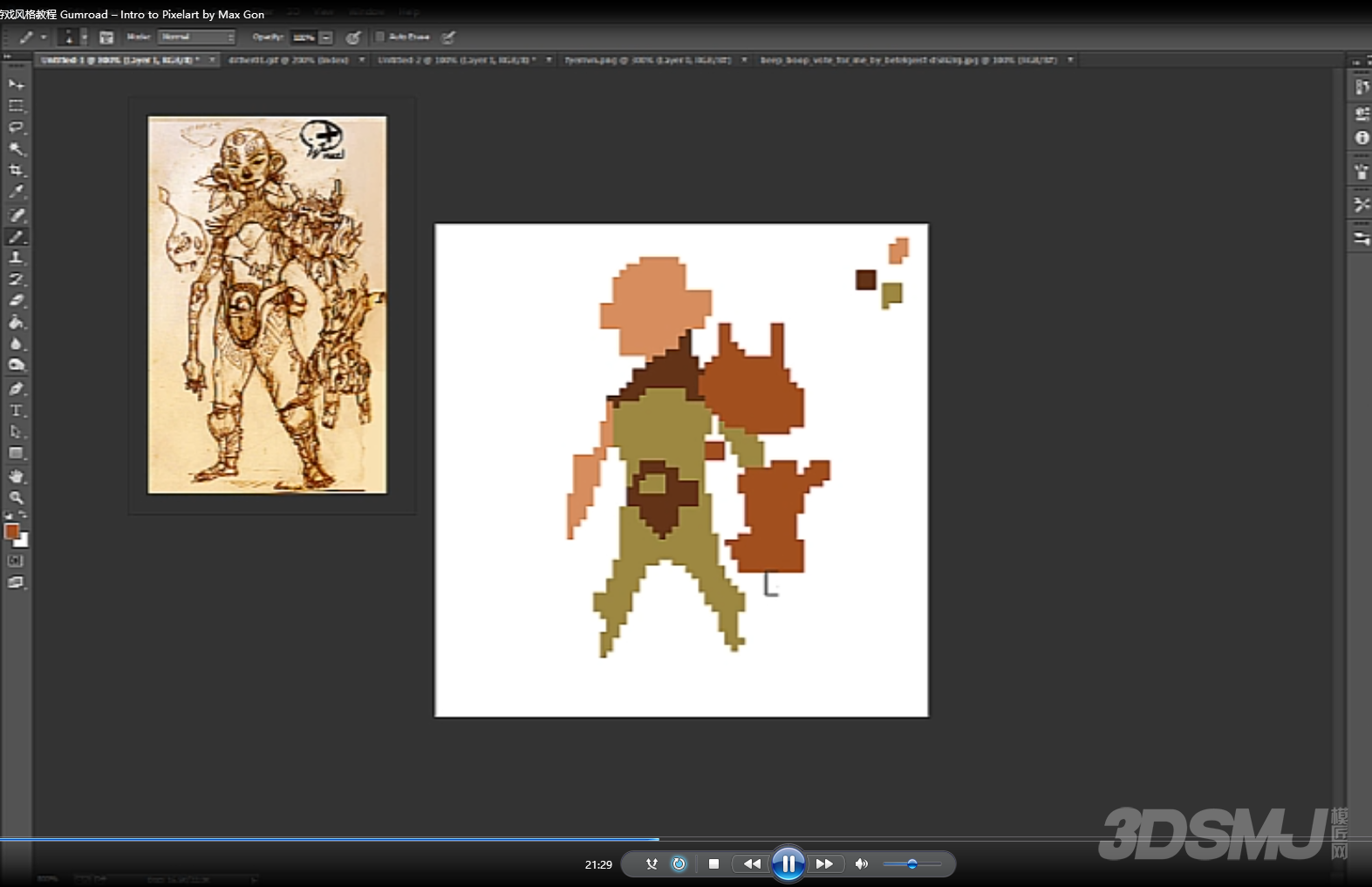This screenshot has width=1372, height=887.
Task: Open the Info panel icon
Action: pyautogui.click(x=1362, y=138)
